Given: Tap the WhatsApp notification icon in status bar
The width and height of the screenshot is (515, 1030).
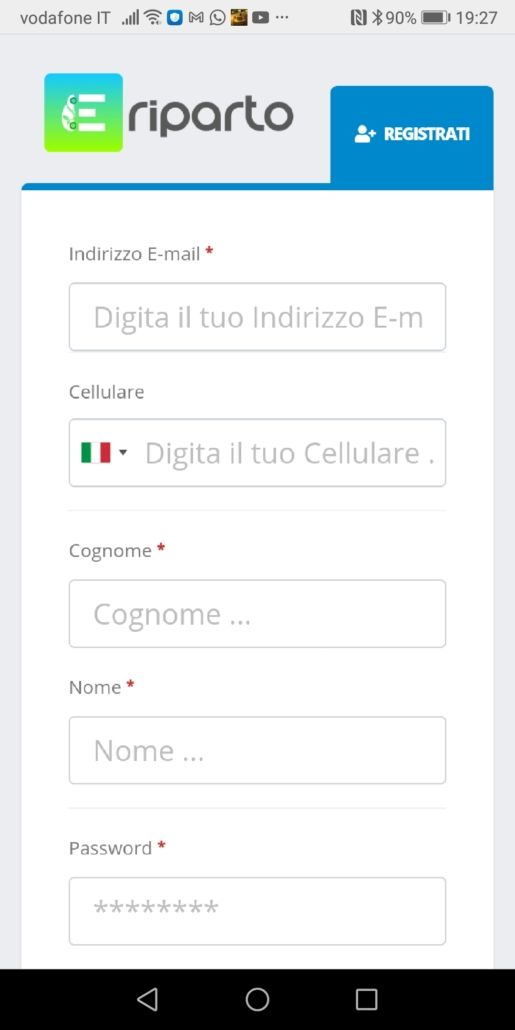Looking at the screenshot, I should (x=217, y=18).
